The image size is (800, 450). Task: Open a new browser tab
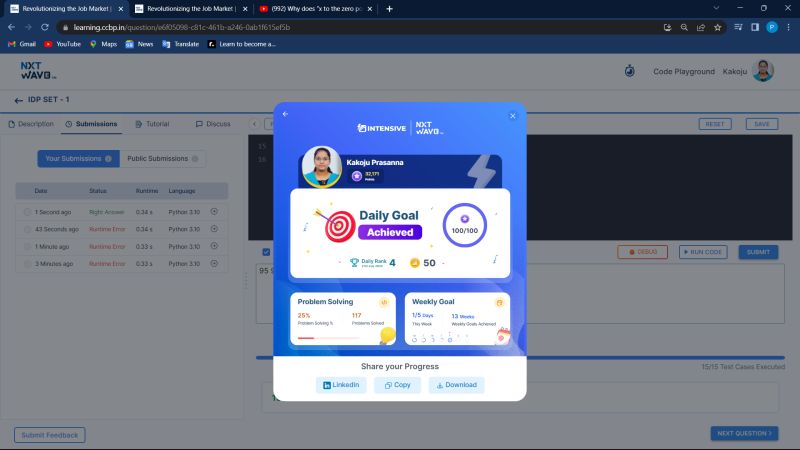[x=389, y=9]
